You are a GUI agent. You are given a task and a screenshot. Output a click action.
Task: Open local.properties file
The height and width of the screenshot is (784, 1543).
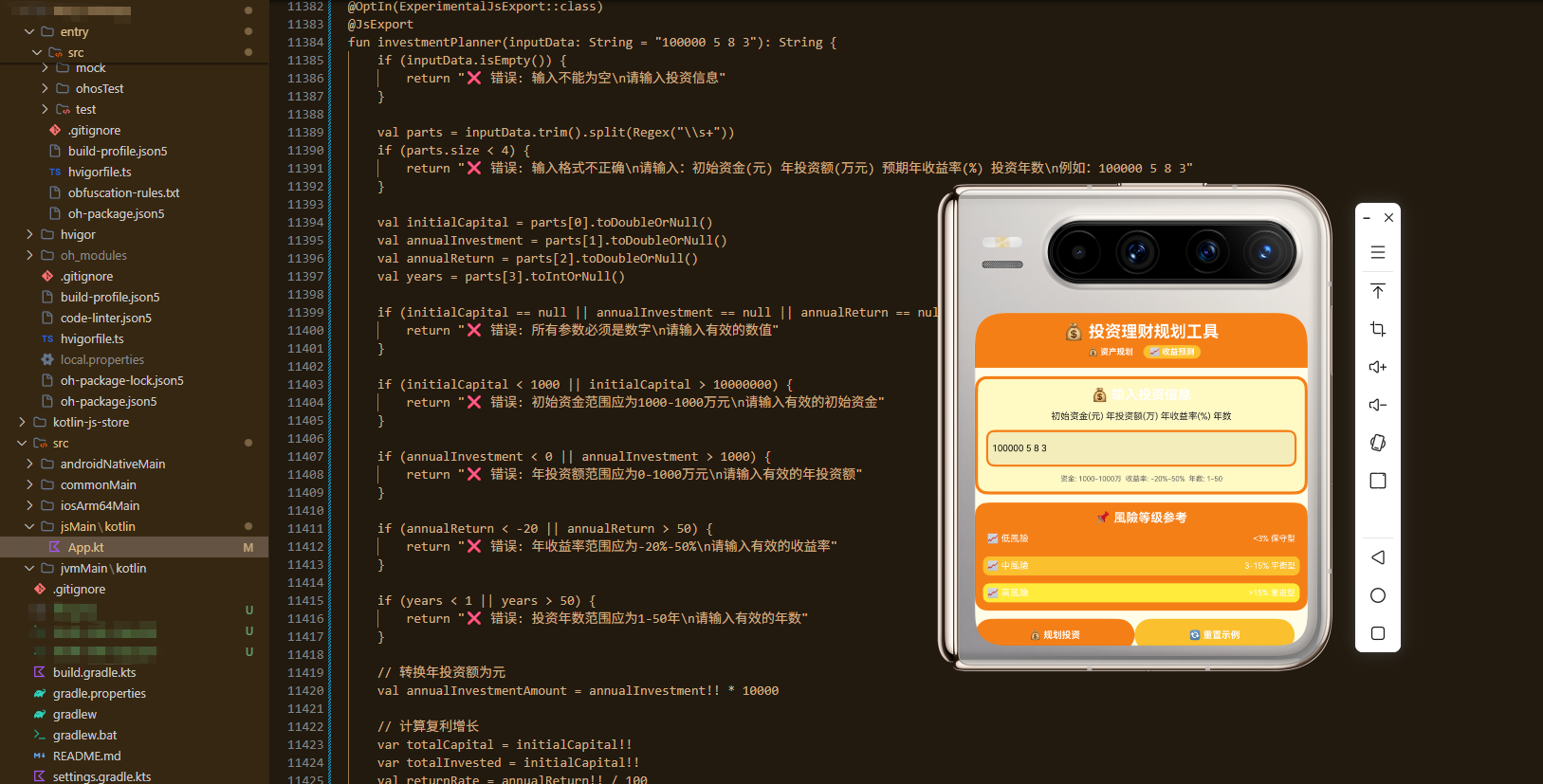(x=102, y=359)
